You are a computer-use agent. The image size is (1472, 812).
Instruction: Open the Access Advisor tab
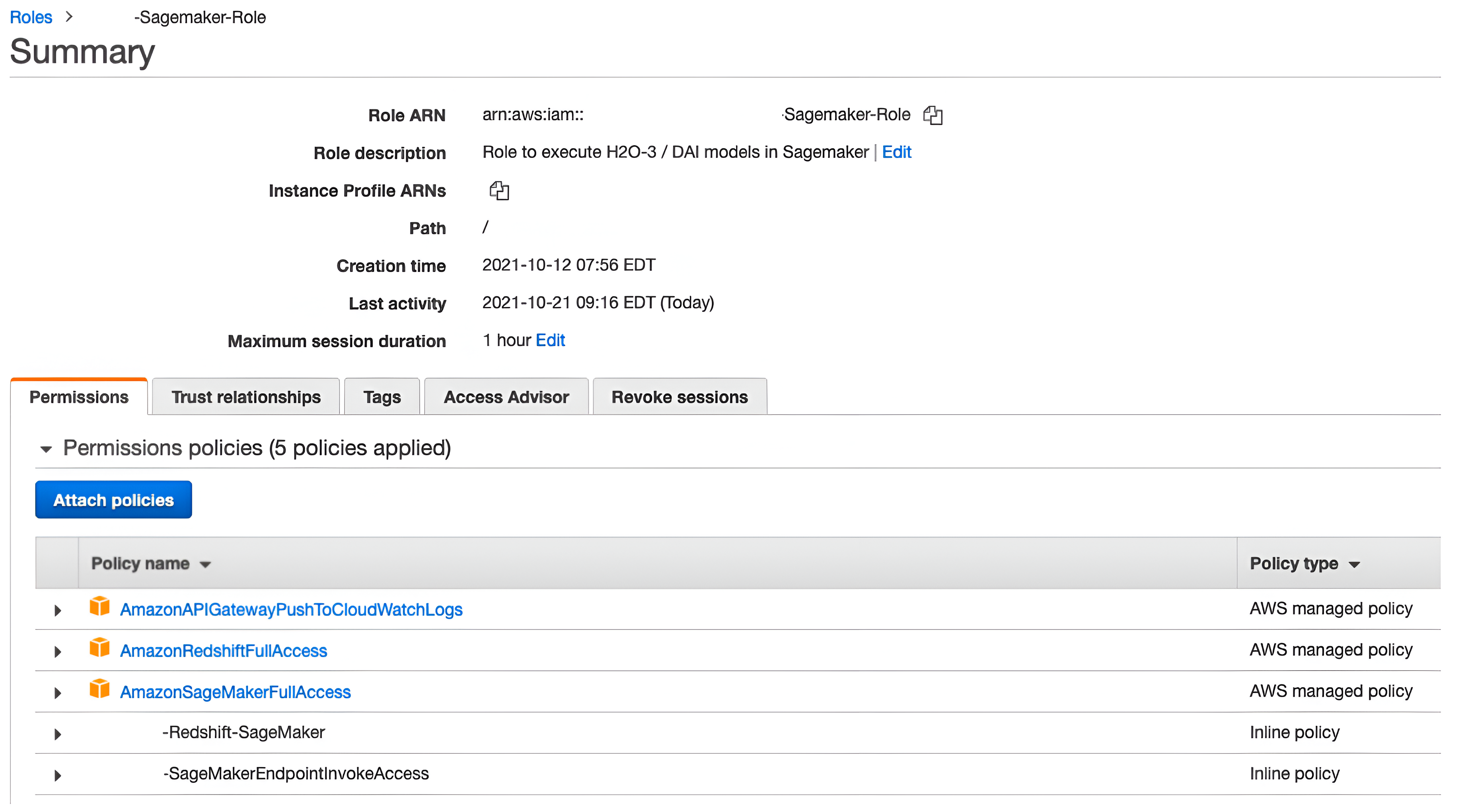pyautogui.click(x=506, y=397)
